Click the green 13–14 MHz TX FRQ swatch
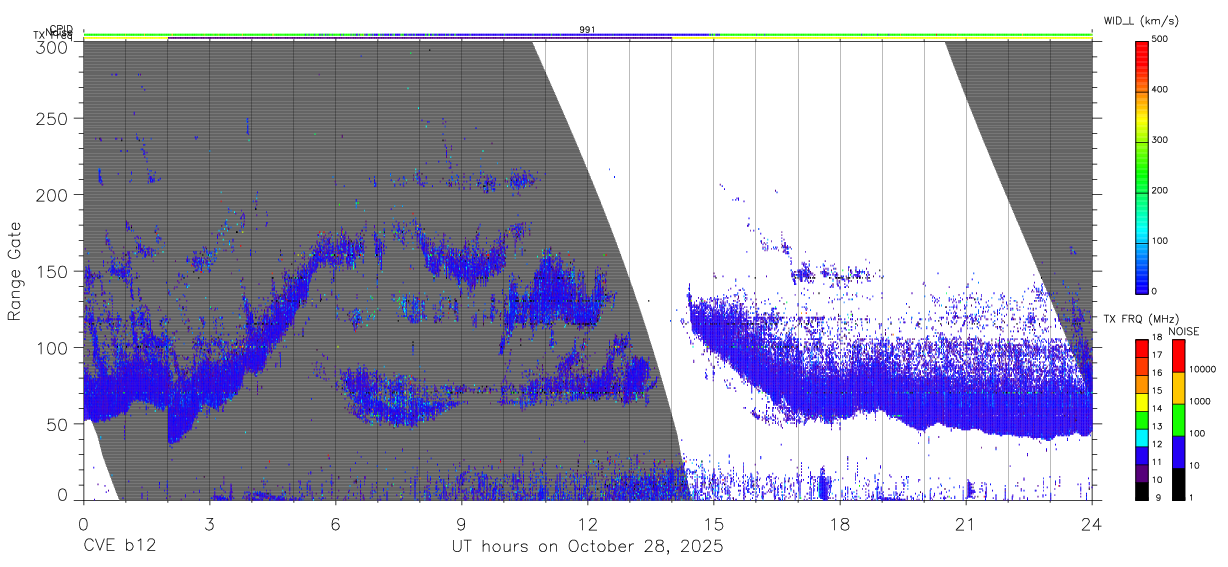This screenshot has height=567, width=1228. coord(1142,419)
